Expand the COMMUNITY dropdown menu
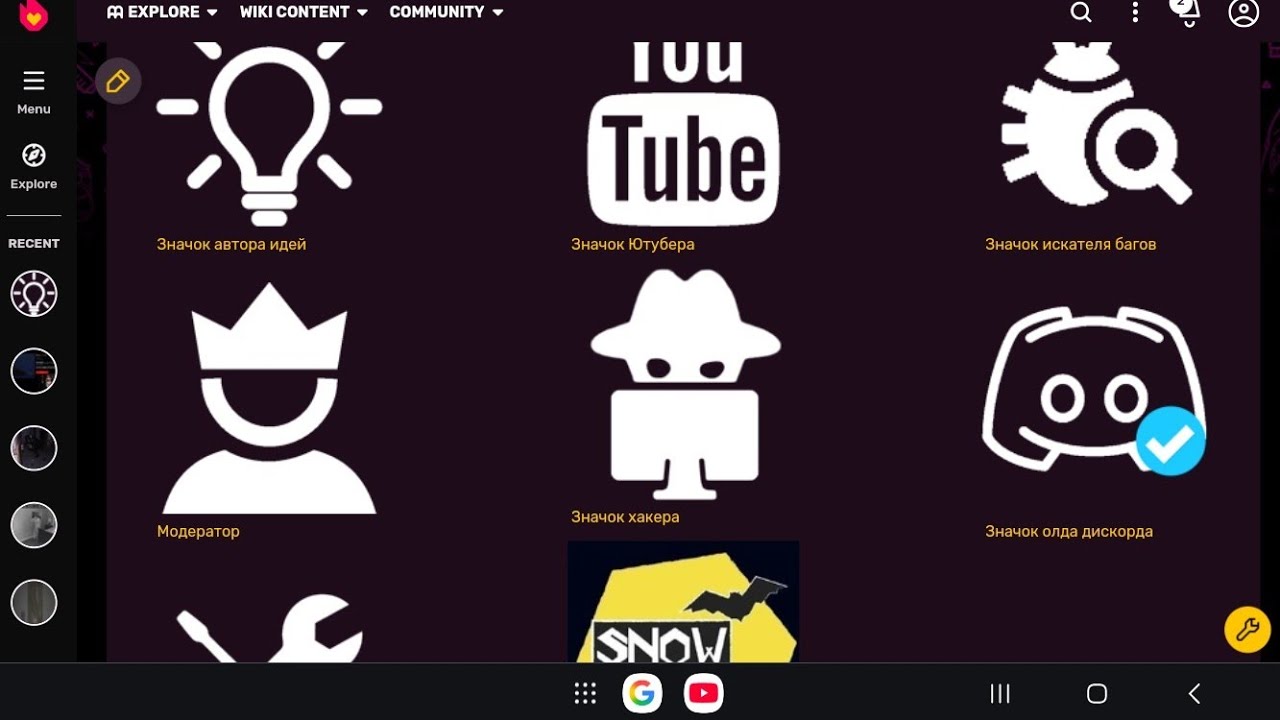The width and height of the screenshot is (1280, 720). coord(446,12)
